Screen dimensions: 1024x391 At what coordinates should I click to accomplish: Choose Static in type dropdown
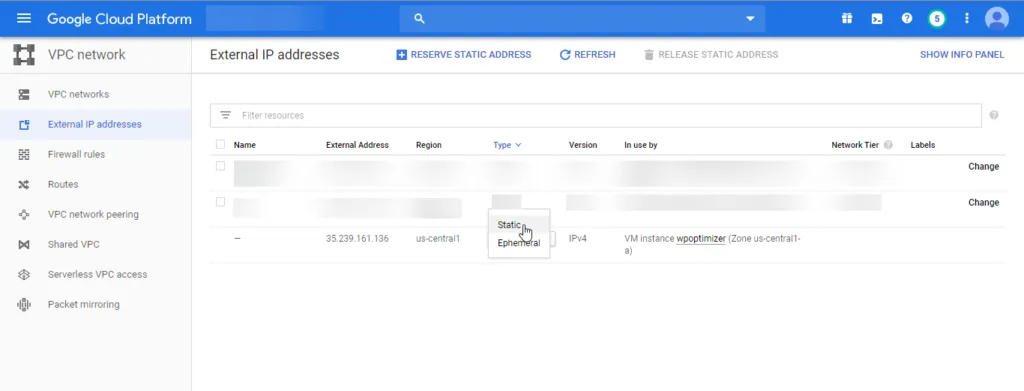click(x=519, y=225)
